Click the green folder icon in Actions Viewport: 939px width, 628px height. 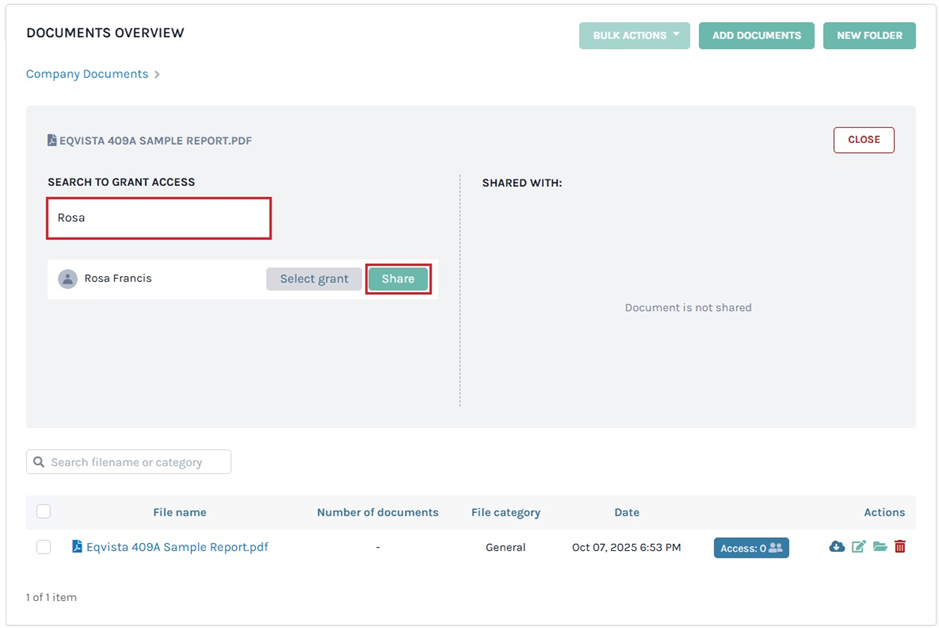pos(880,547)
